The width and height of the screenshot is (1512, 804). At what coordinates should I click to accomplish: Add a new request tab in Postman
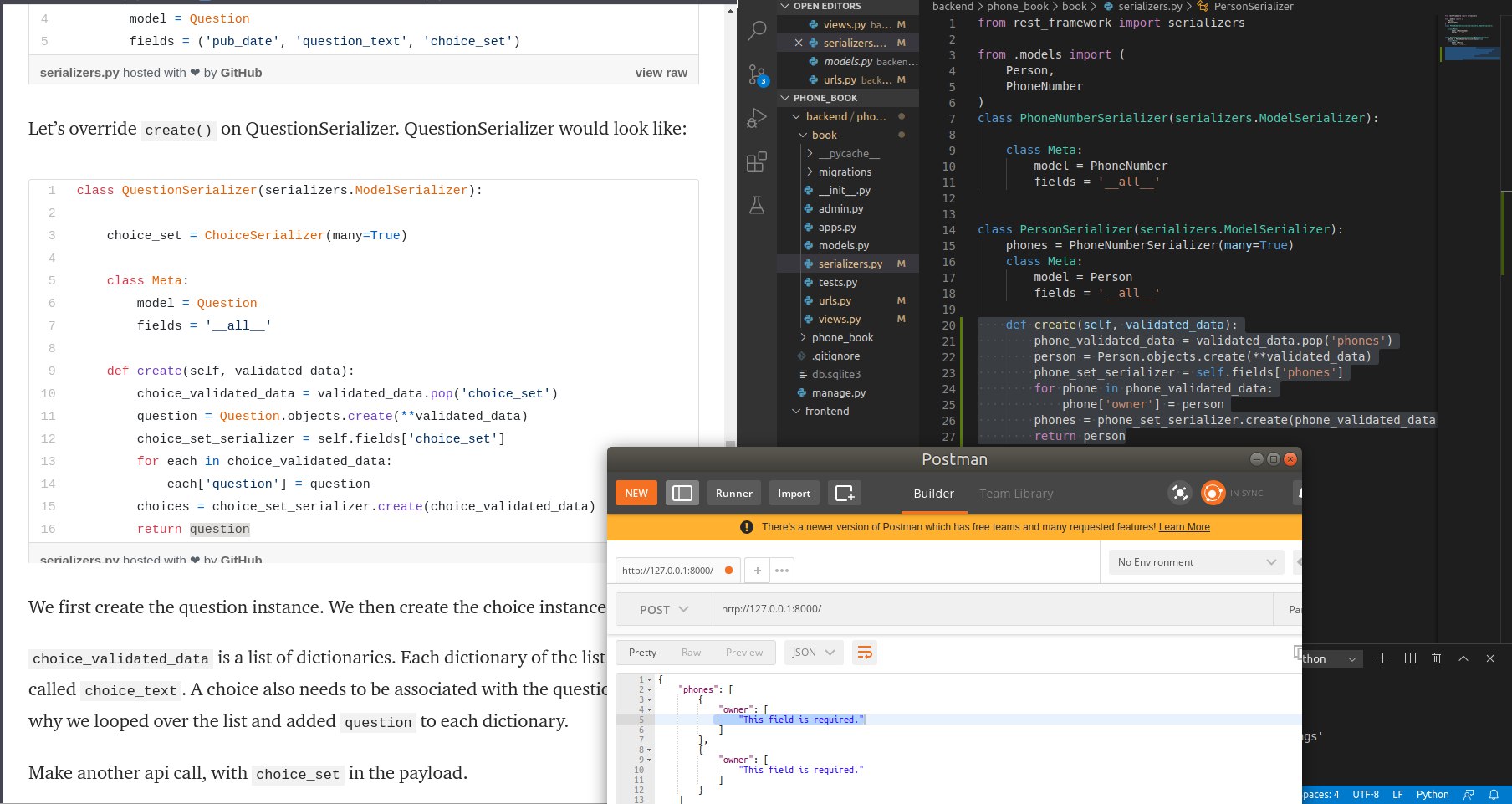[x=757, y=571]
